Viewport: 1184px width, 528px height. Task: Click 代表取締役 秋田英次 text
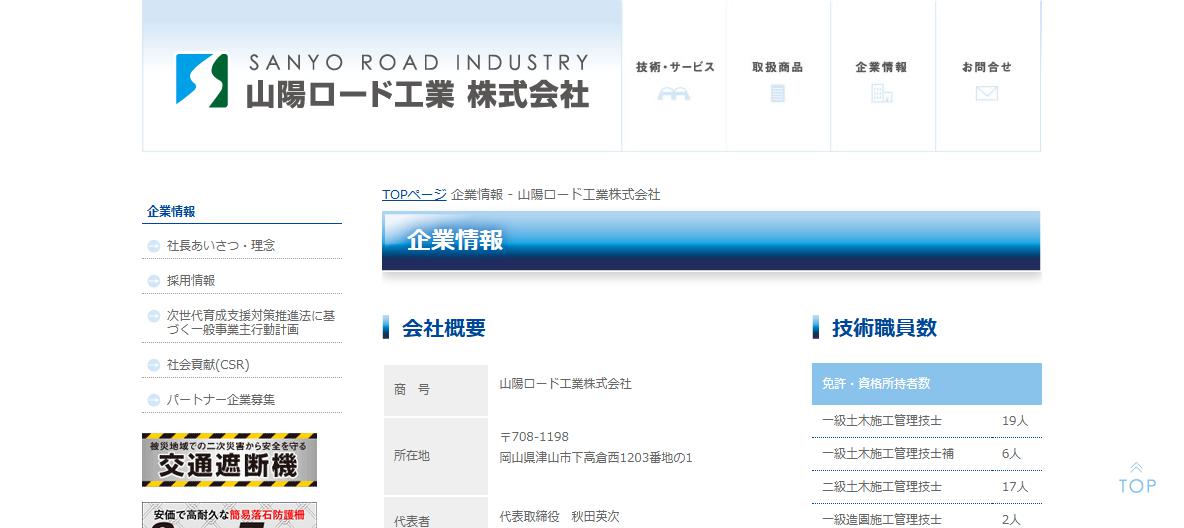tap(559, 517)
